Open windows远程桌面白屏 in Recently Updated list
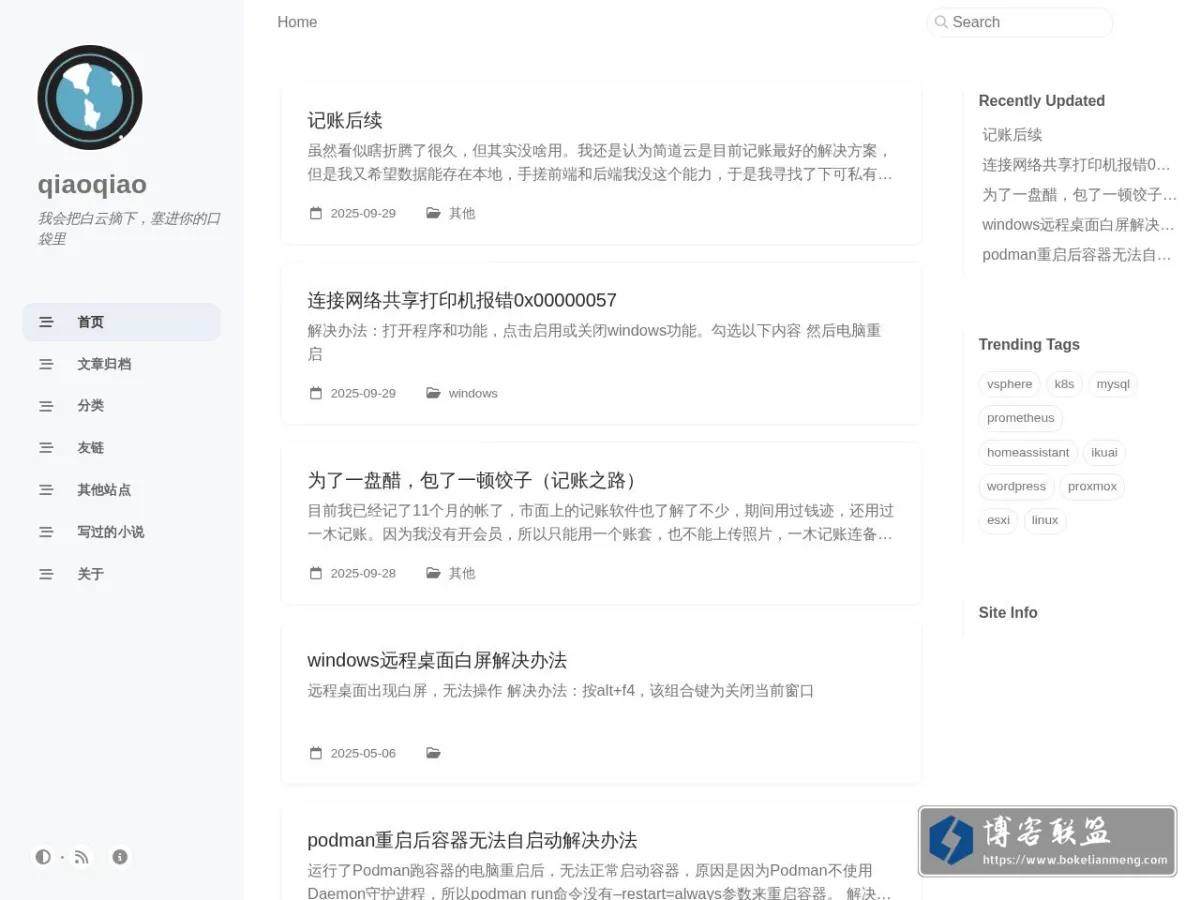Screen dimensions: 1200x900 click(x=1078, y=225)
